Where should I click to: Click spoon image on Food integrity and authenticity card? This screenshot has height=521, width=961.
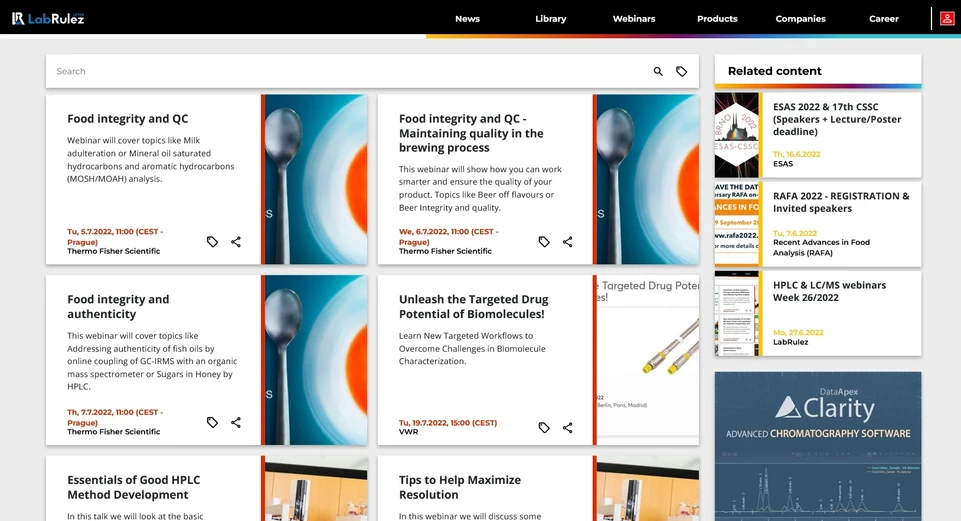click(x=316, y=360)
